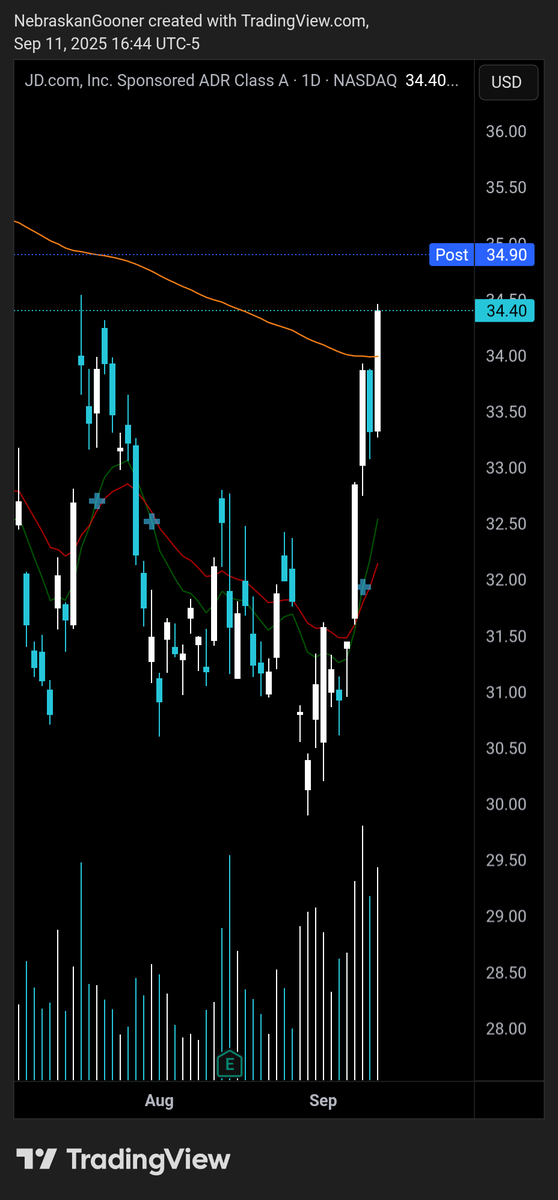This screenshot has height=1200, width=558.
Task: Click the 32.50 price axis label
Action: (506, 524)
